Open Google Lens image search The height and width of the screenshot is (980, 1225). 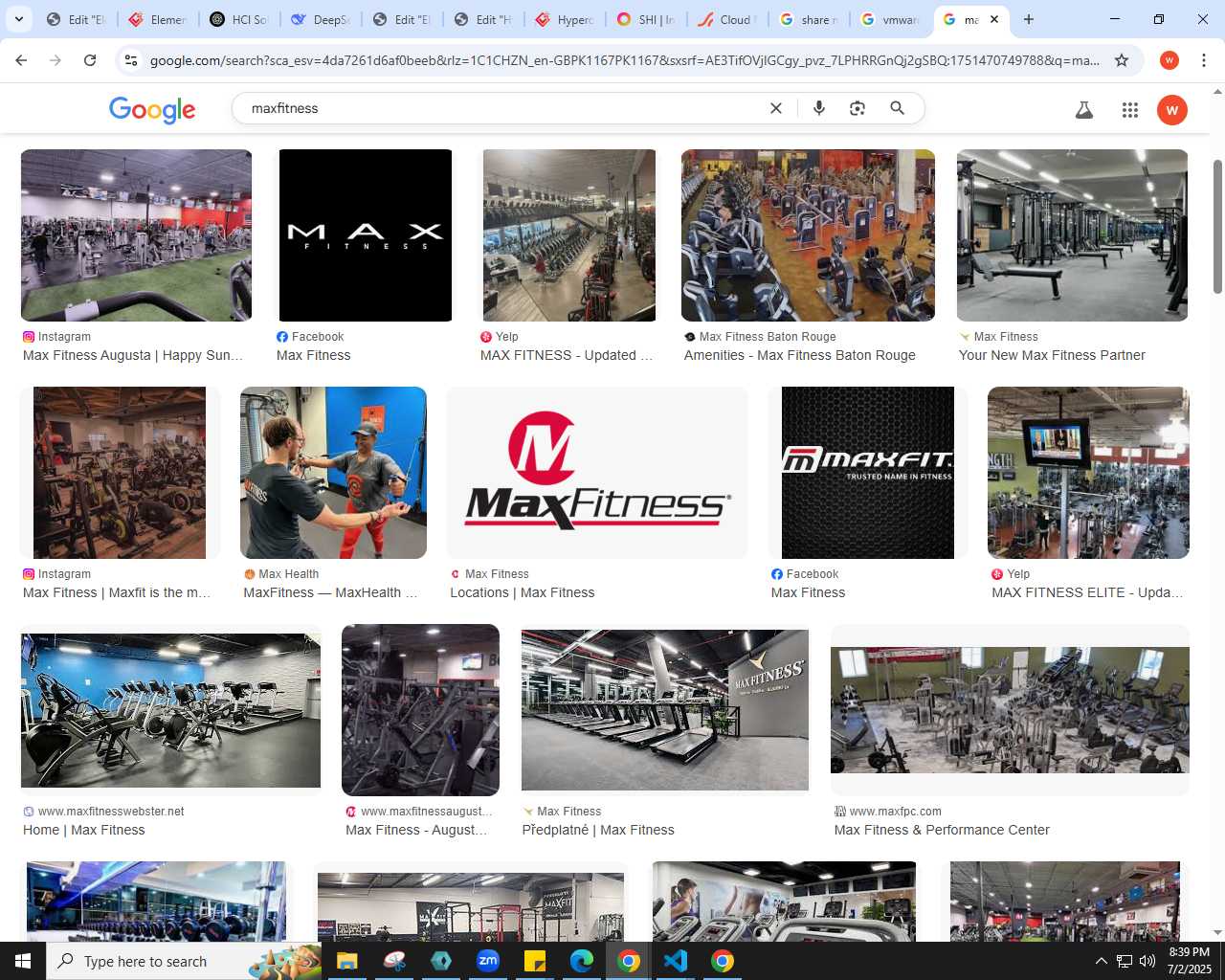(857, 108)
